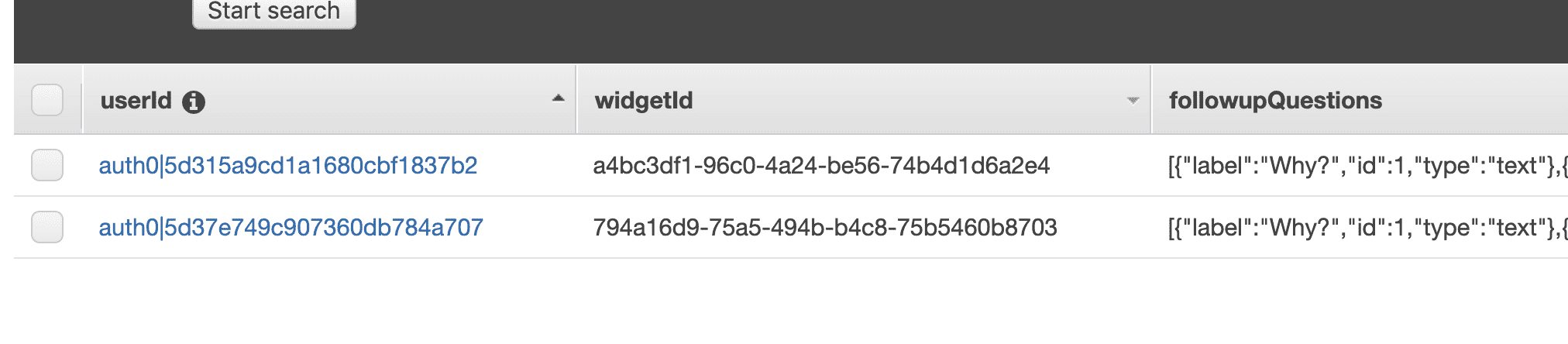Open item auth0|5d315a9cd1a1680cbf1837b2
Viewport: 1568px width, 344px height.
pyautogui.click(x=287, y=165)
